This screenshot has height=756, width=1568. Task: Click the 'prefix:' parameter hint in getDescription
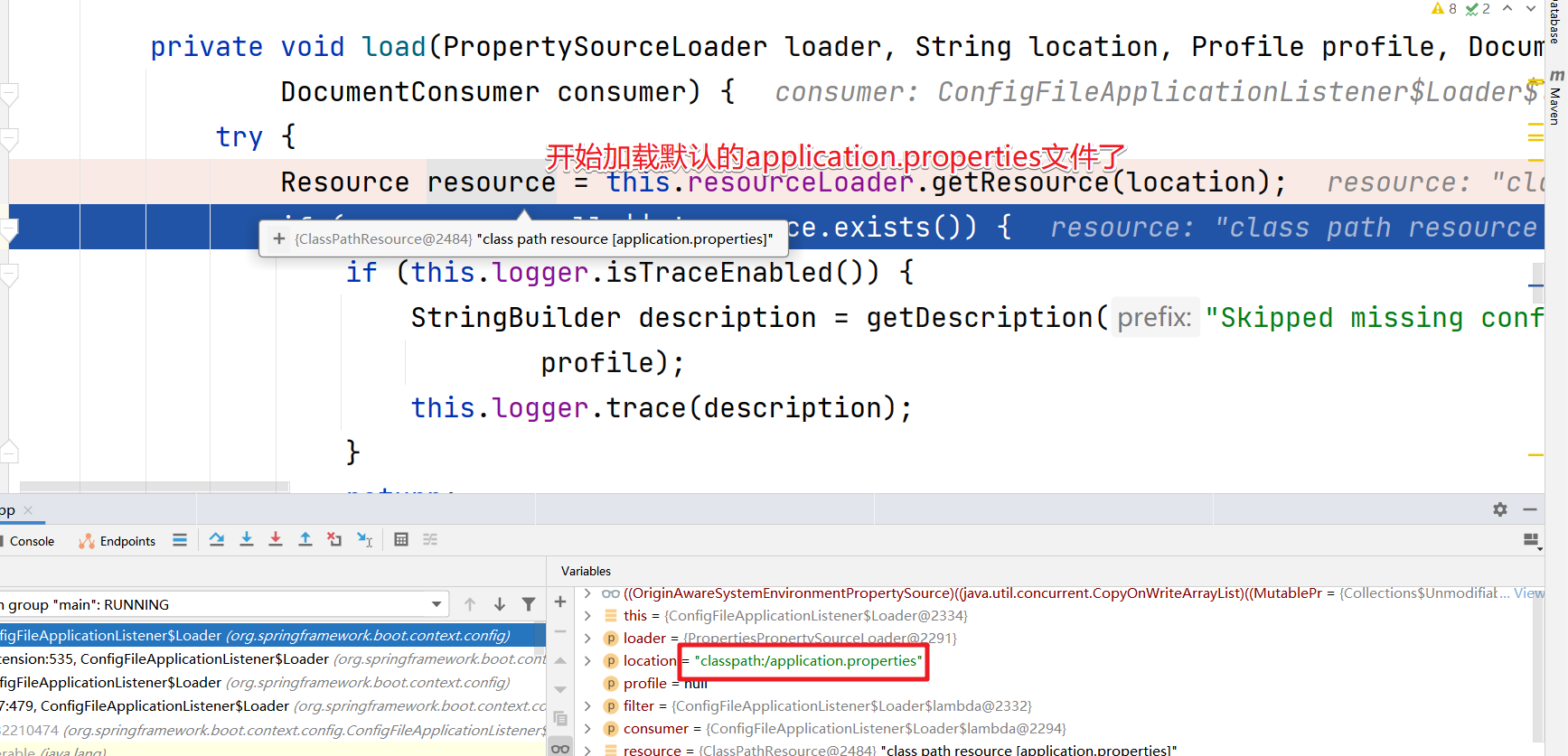tap(1154, 317)
